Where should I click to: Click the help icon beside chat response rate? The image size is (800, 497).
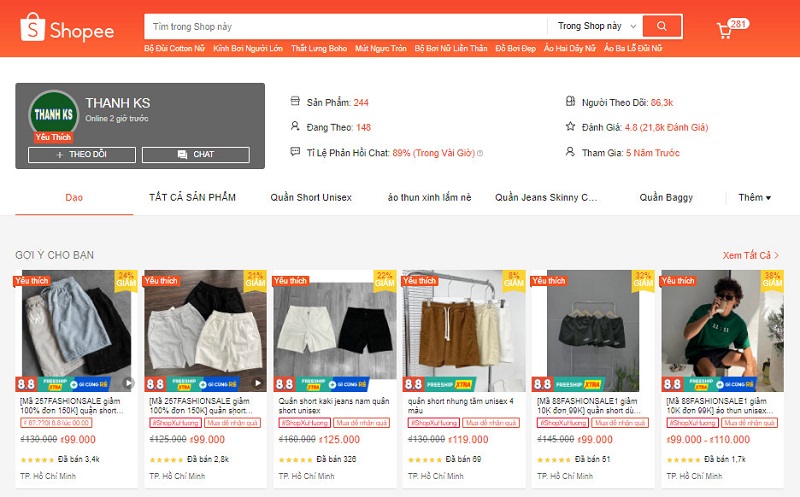480,153
